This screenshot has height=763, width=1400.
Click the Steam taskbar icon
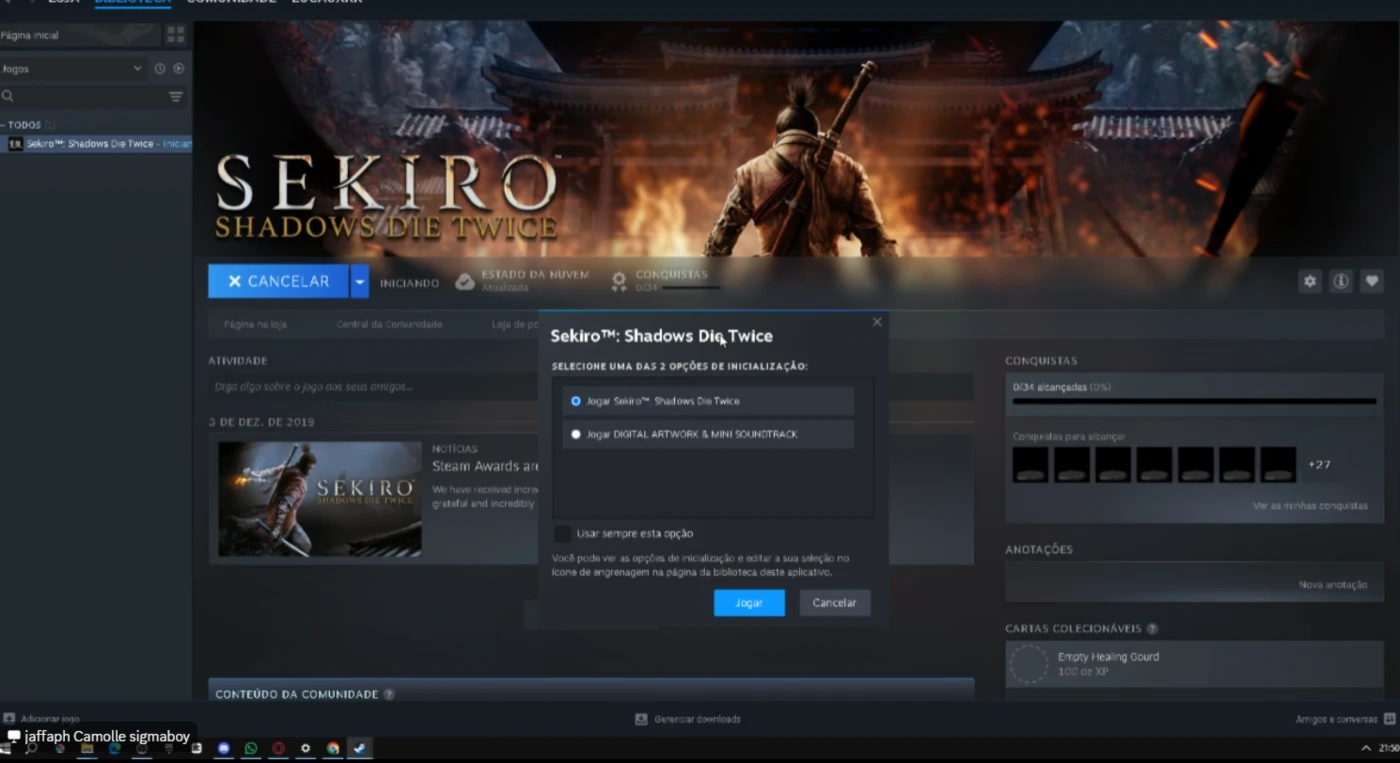360,748
